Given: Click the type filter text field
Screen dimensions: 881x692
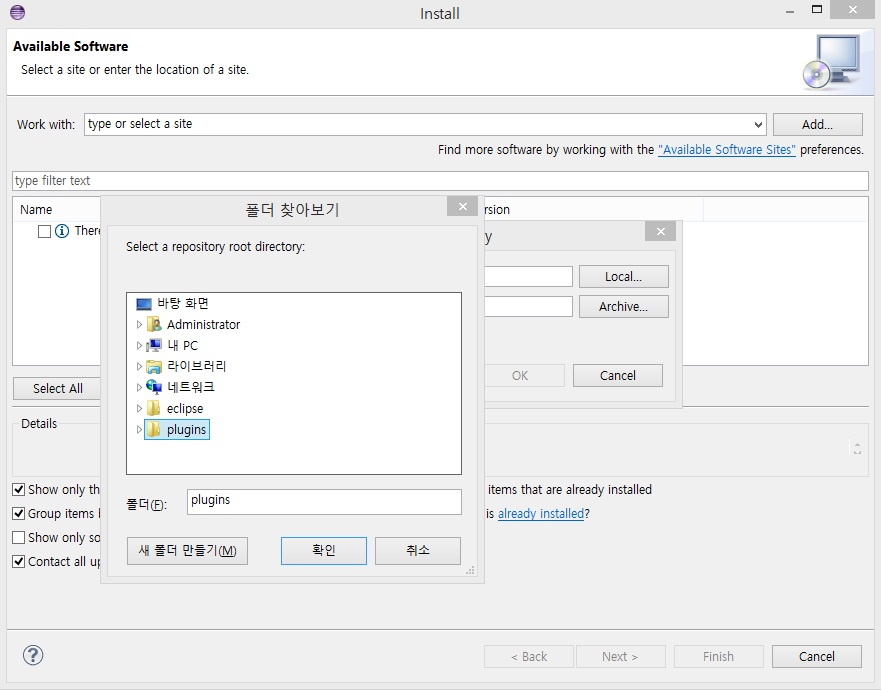Looking at the screenshot, I should click(x=440, y=181).
